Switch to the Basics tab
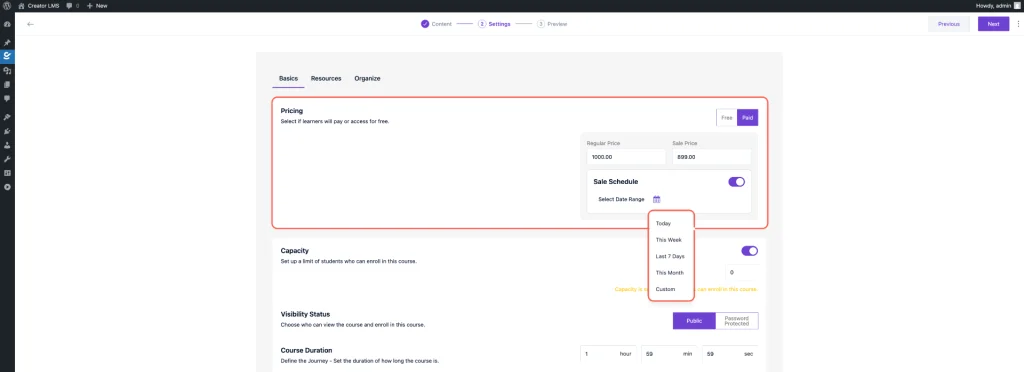 [x=288, y=78]
